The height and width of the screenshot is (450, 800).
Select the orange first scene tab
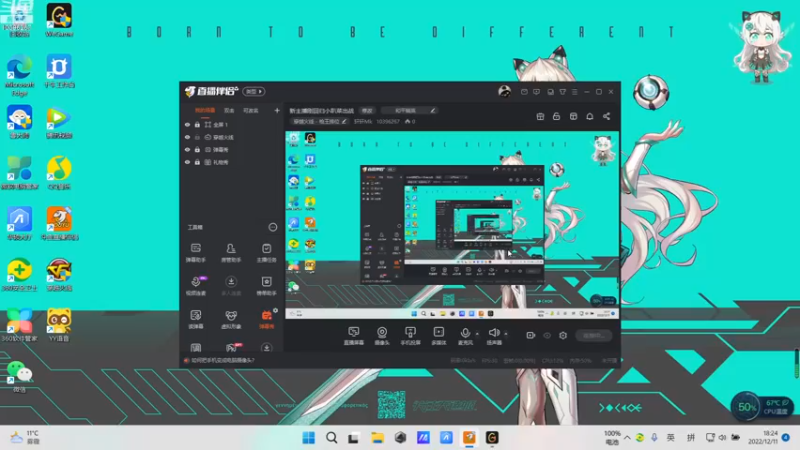tap(205, 110)
